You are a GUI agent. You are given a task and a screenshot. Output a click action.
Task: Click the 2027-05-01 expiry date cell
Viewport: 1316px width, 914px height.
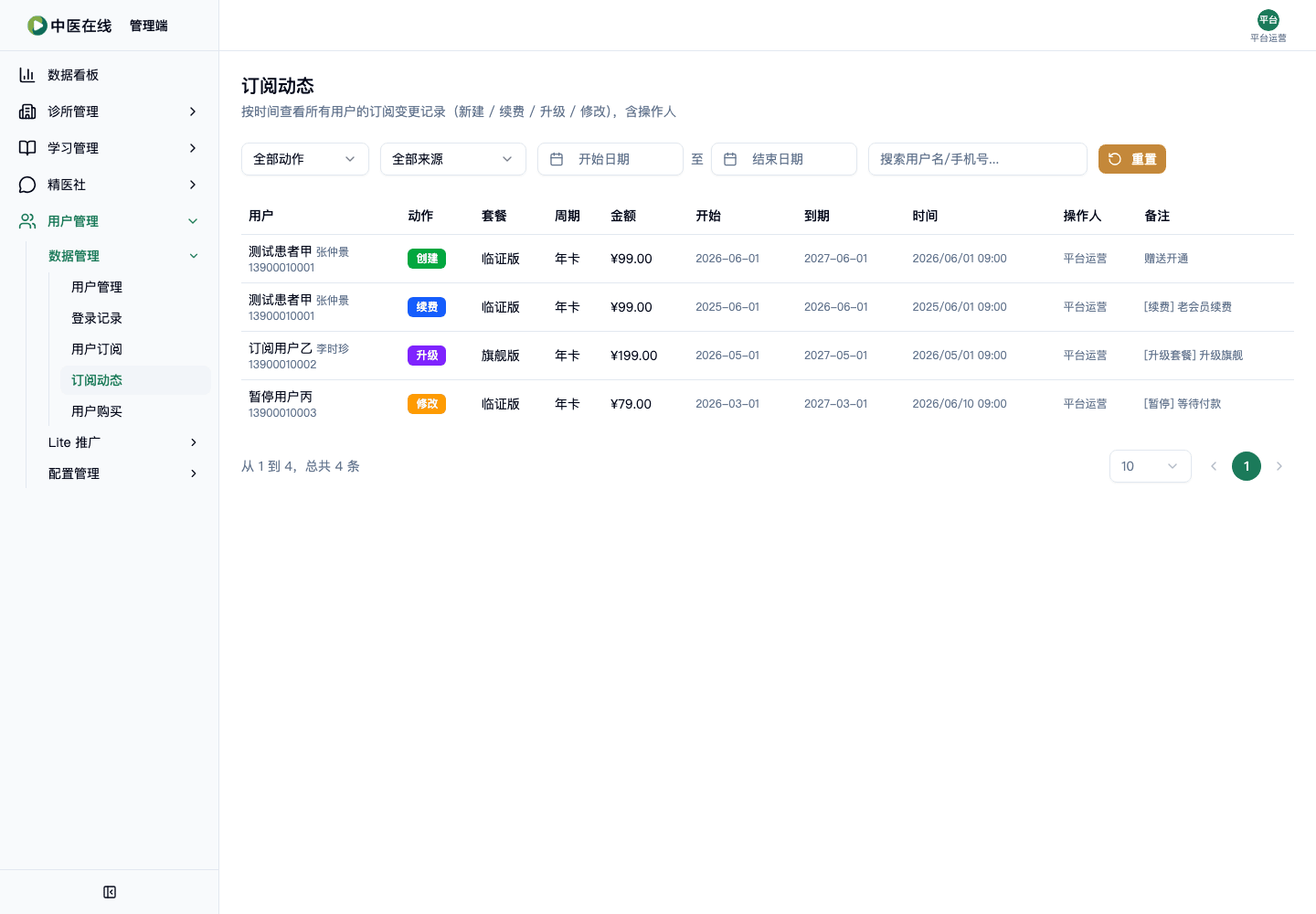(x=836, y=356)
